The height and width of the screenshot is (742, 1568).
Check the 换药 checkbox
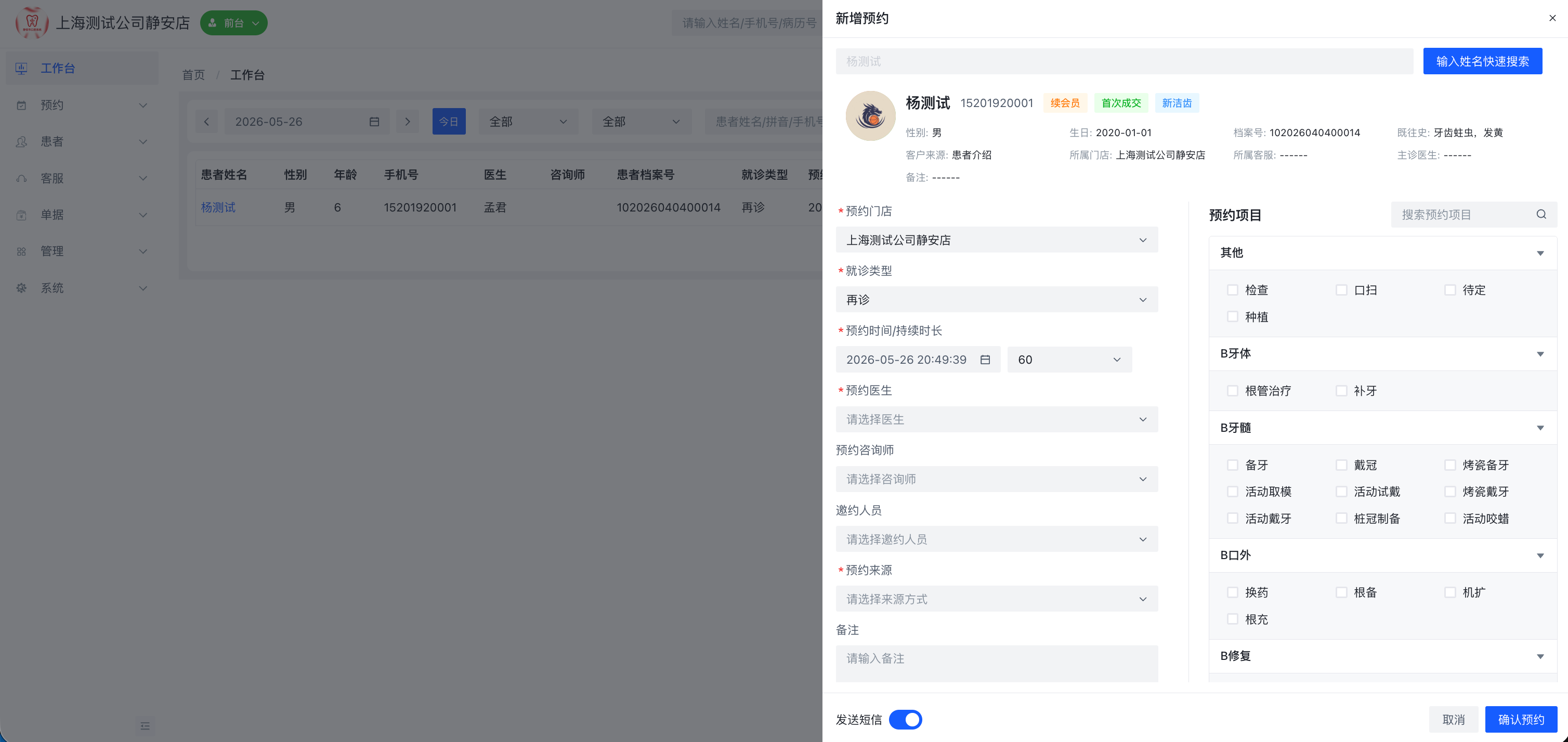tap(1233, 592)
